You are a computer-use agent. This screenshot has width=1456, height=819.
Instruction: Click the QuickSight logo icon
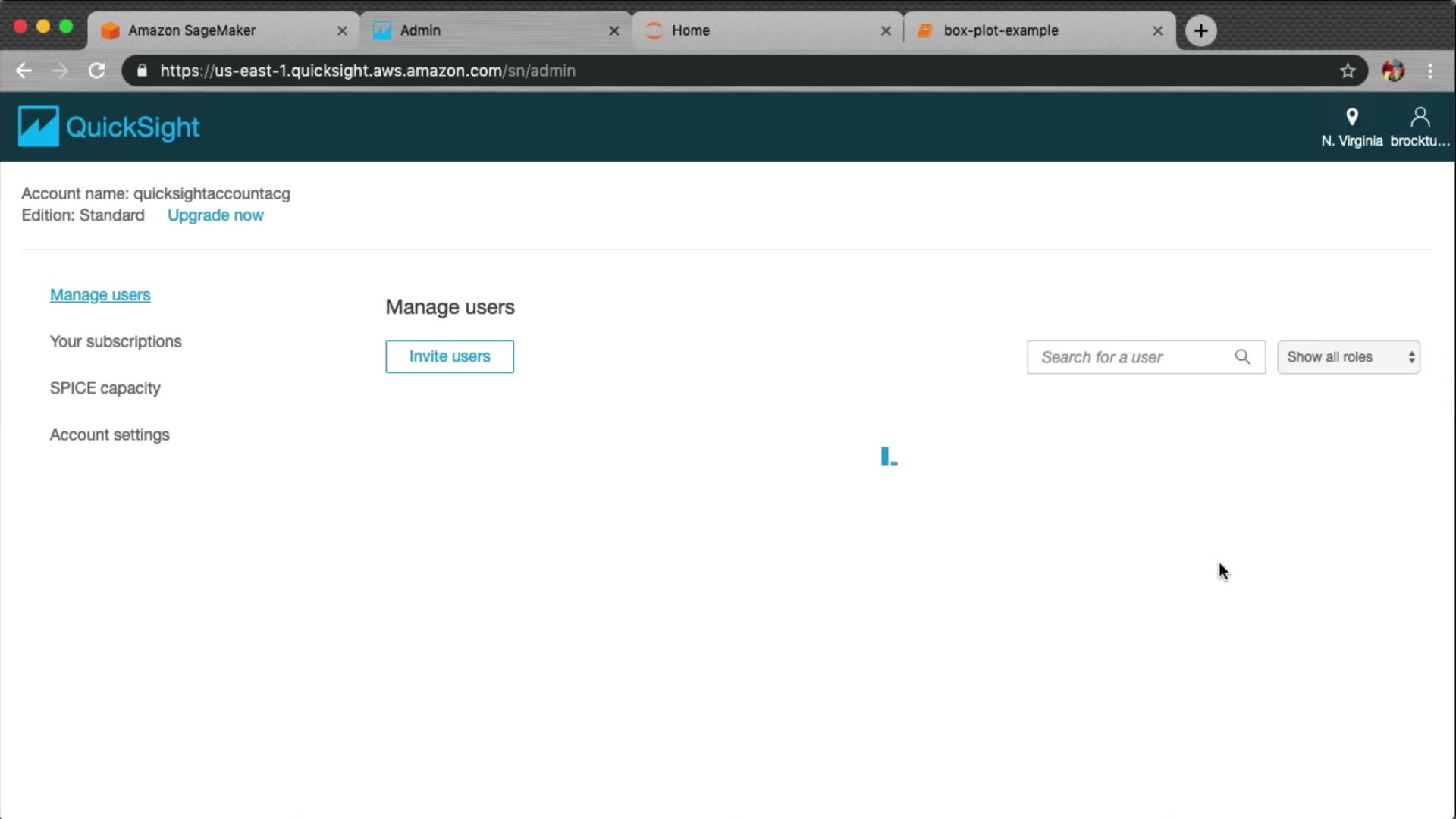[x=38, y=126]
